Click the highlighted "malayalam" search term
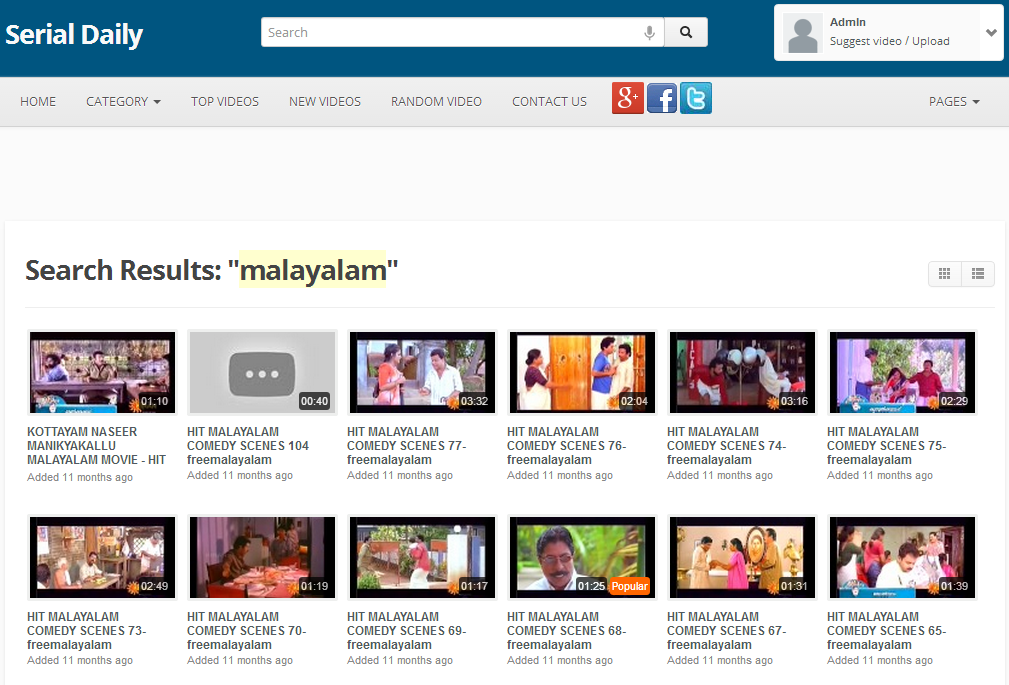This screenshot has width=1009, height=685. [313, 270]
